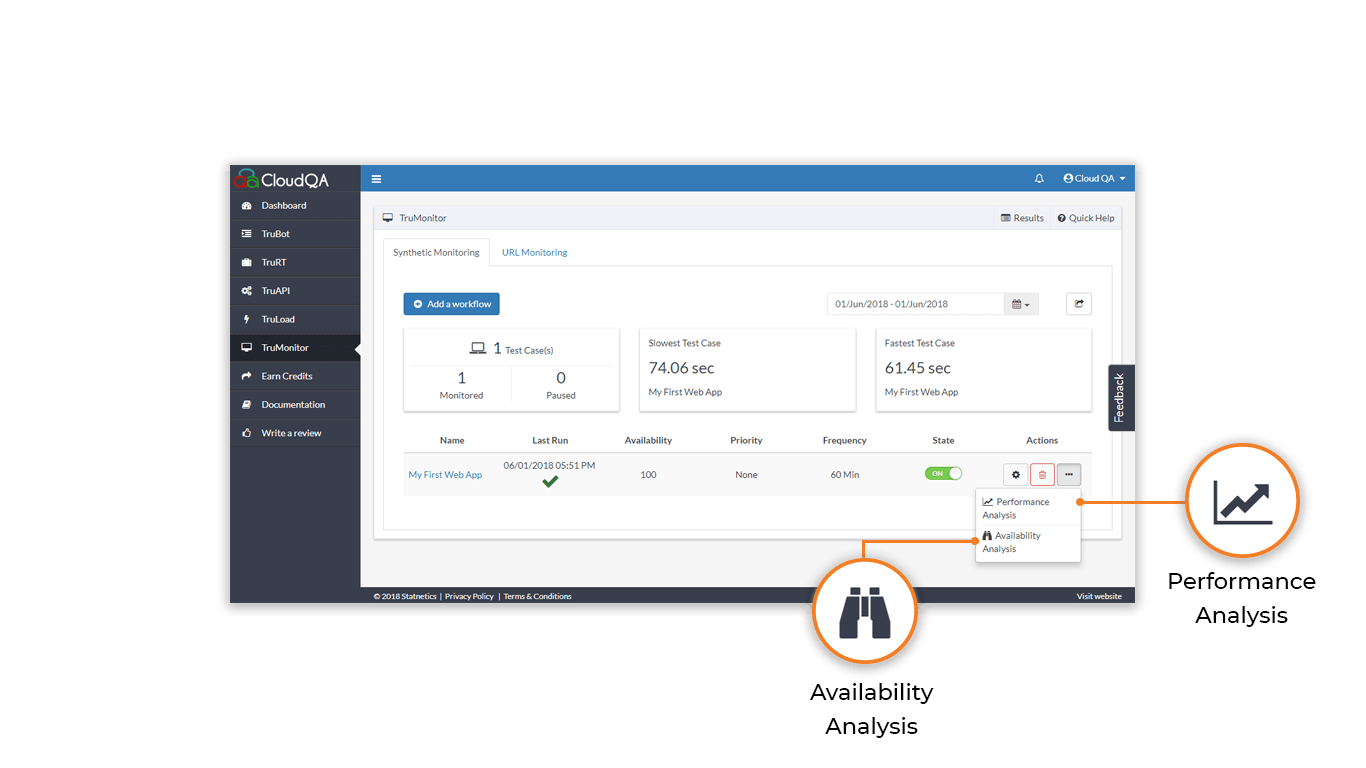1366x768 pixels.
Task: Select Performance Analysis from the menu
Action: click(1018, 508)
